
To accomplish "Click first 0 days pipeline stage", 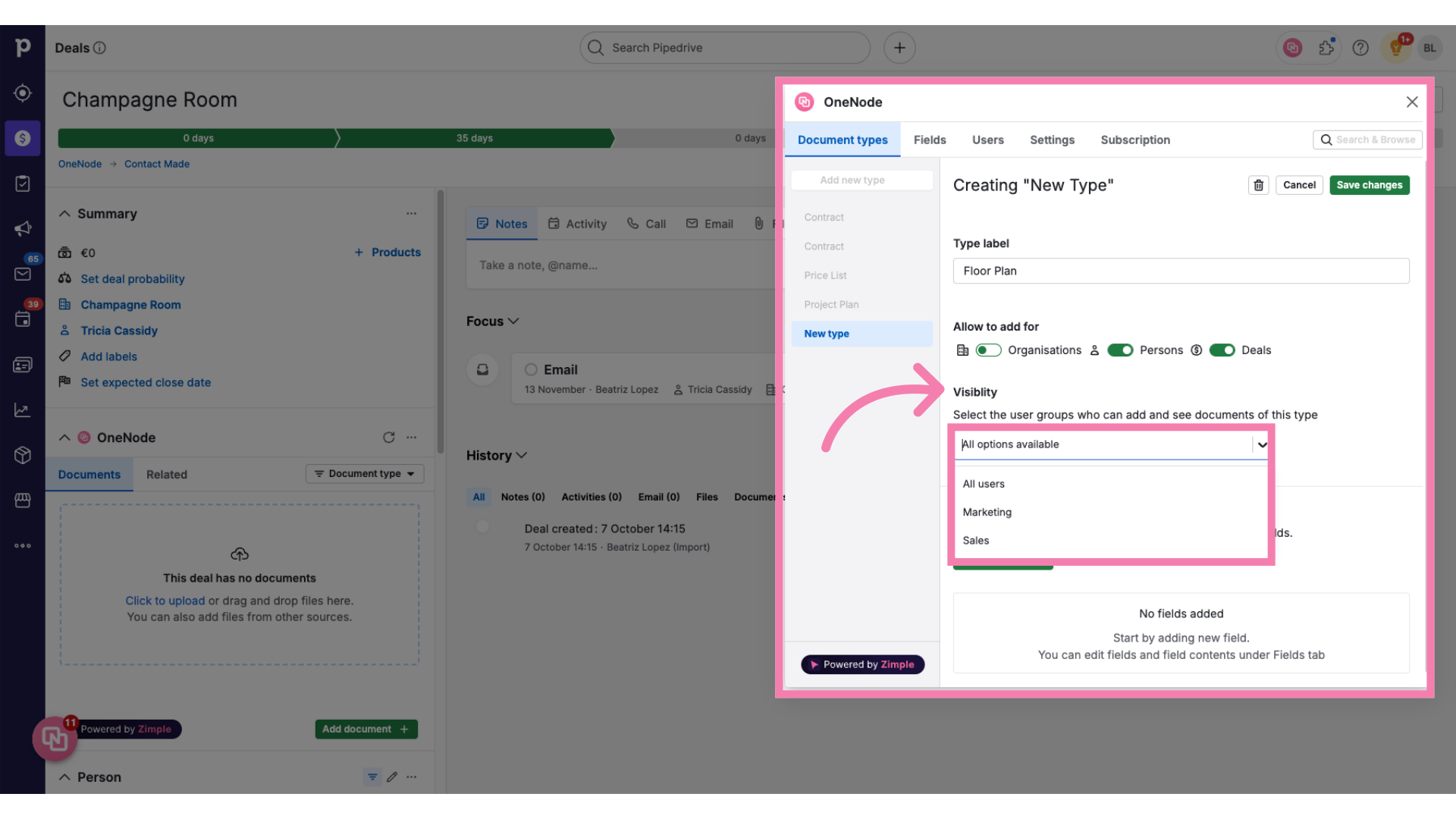I will (x=198, y=138).
